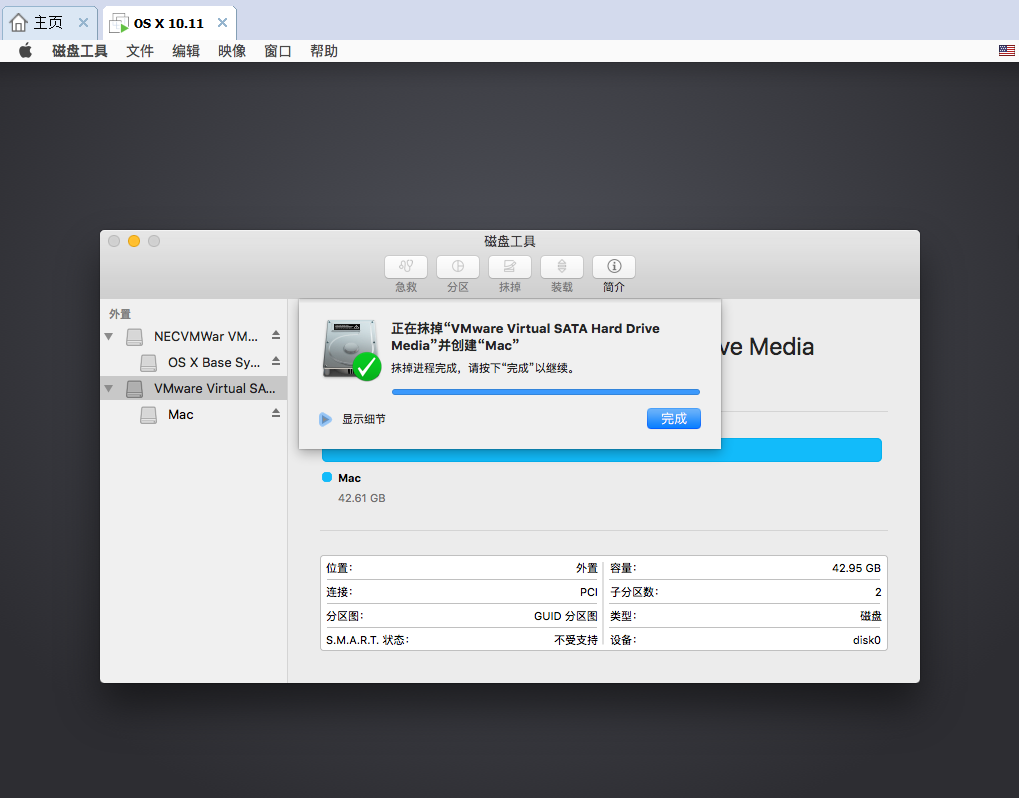Click the Partition (分区) toolbar icon
Screen dimensions: 1019x798
[458, 266]
